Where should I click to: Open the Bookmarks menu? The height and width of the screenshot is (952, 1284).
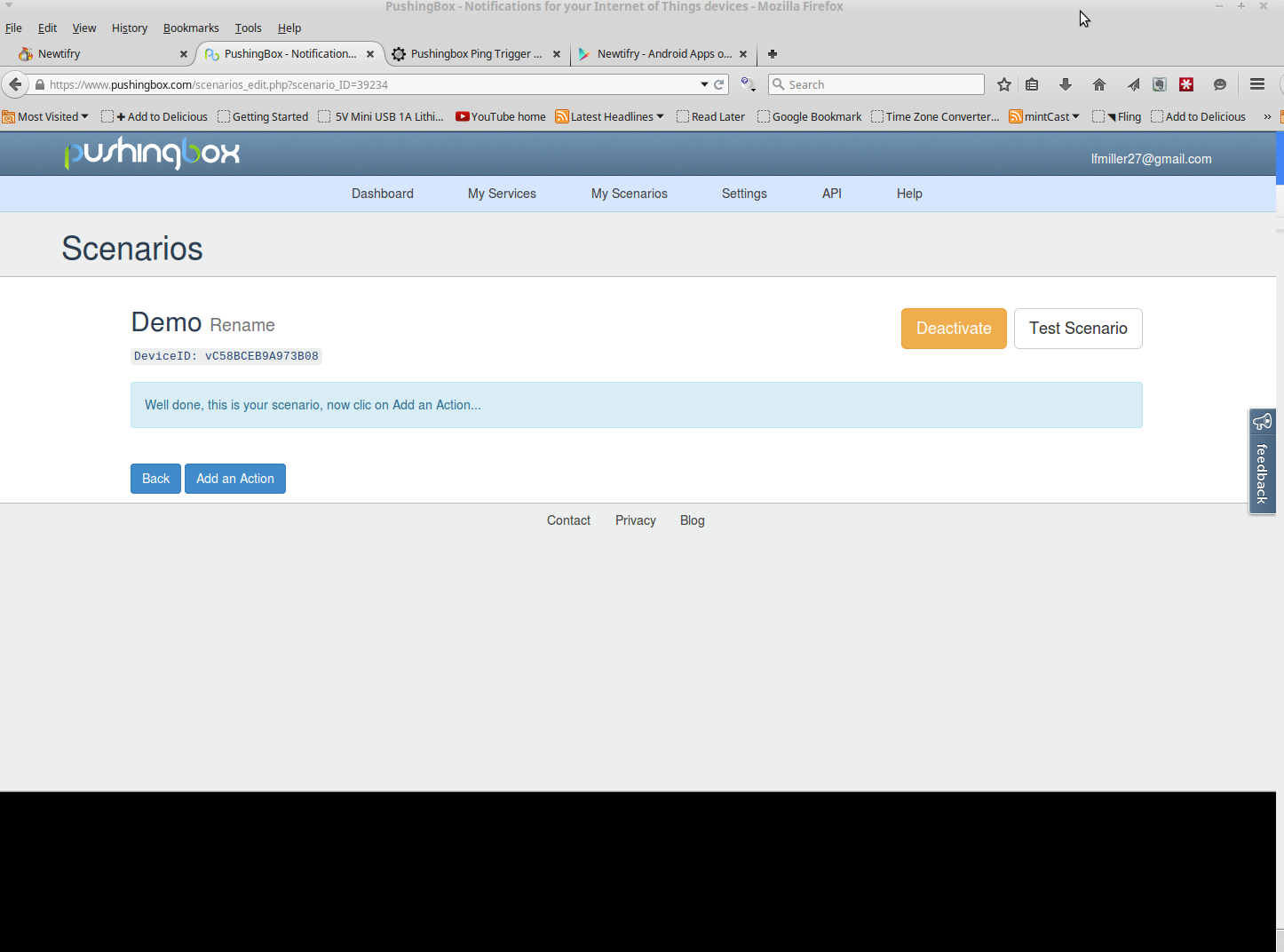tap(191, 28)
